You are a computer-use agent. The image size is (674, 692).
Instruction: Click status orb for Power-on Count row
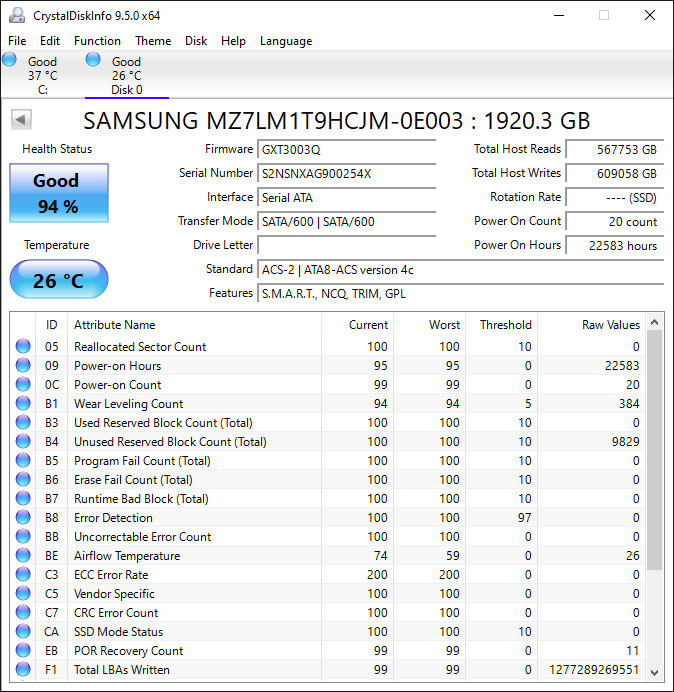pyautogui.click(x=23, y=384)
